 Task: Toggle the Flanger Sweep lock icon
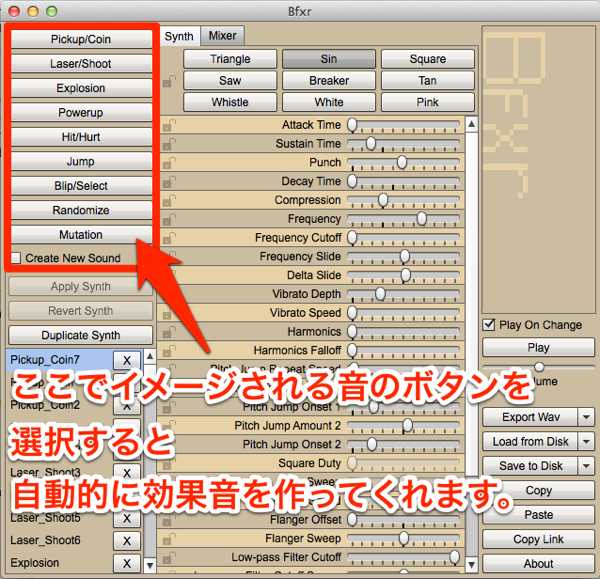169,538
